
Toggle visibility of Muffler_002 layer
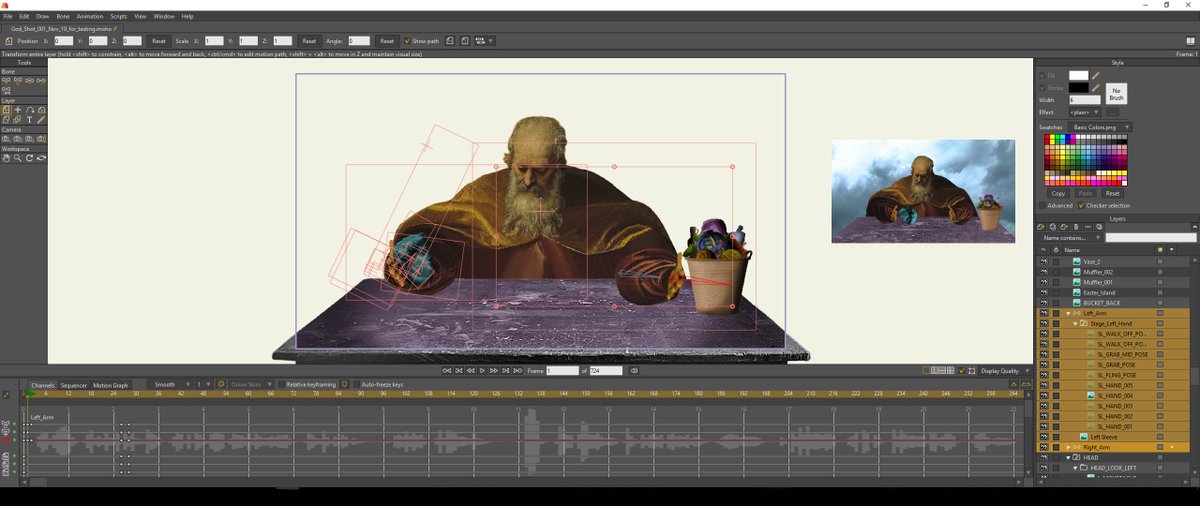tap(1044, 272)
